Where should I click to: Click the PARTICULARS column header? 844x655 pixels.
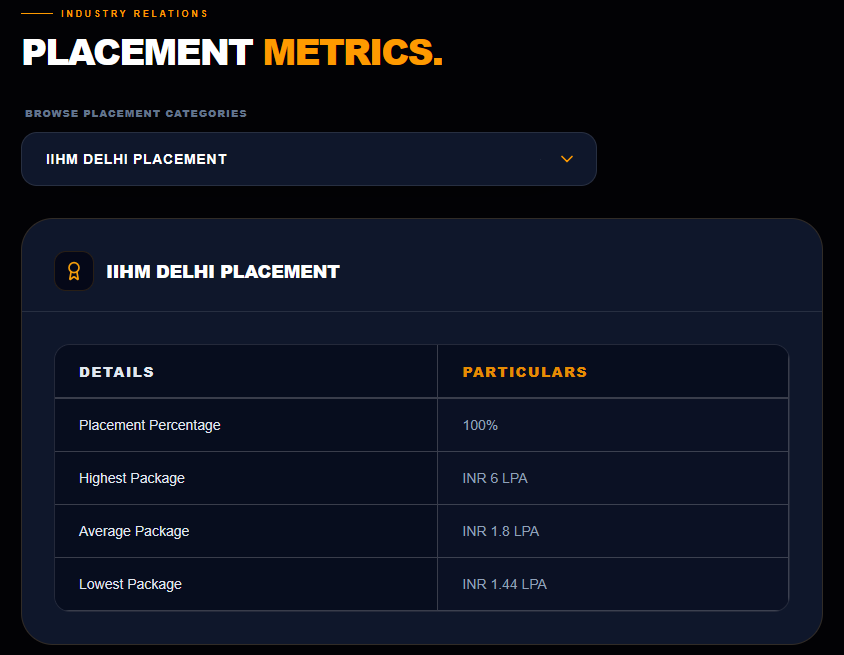[x=525, y=372]
